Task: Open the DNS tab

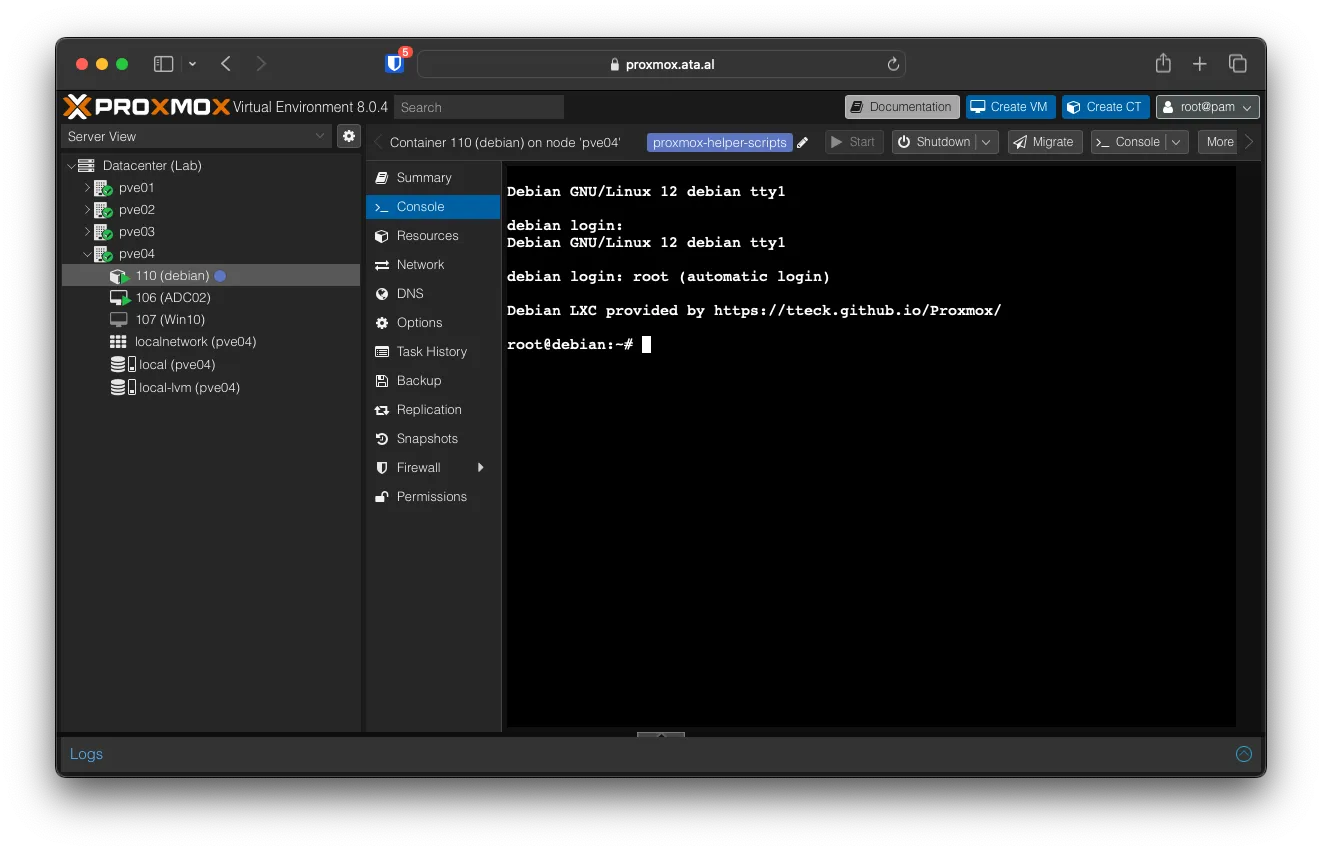Action: pyautogui.click(x=433, y=294)
